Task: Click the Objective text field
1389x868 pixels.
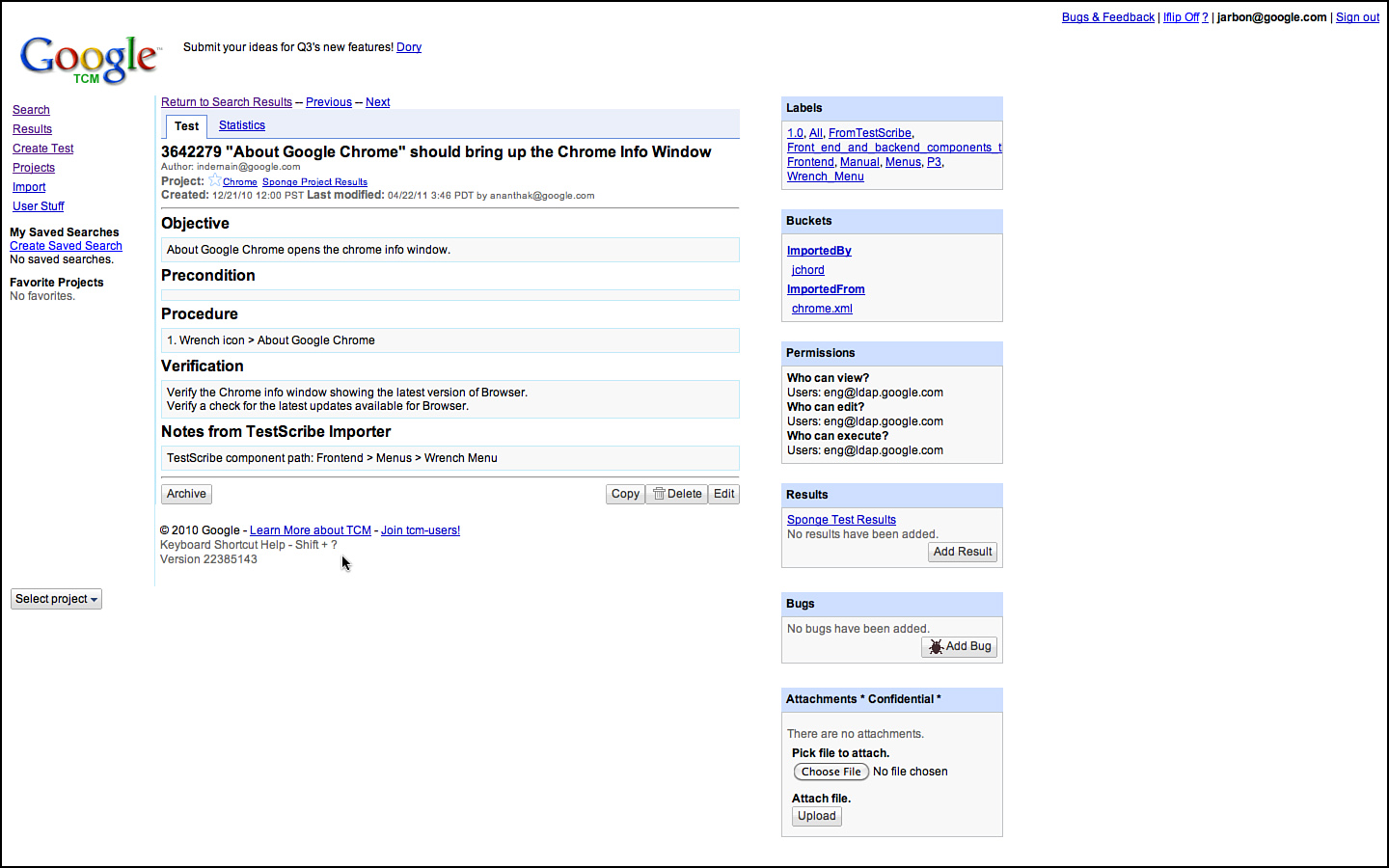Action: [450, 250]
